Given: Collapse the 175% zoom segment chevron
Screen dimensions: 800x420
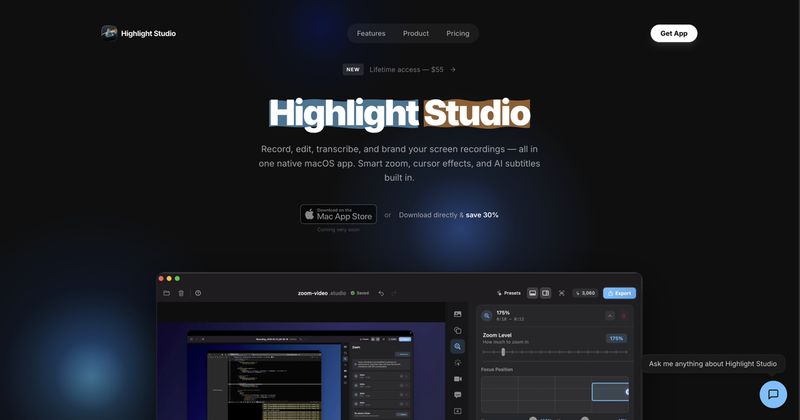Looking at the screenshot, I should tap(610, 316).
